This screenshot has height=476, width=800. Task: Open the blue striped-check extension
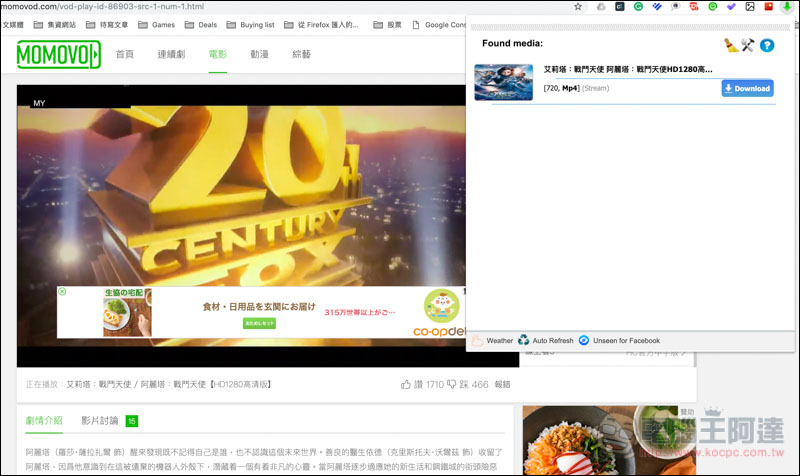[657, 7]
